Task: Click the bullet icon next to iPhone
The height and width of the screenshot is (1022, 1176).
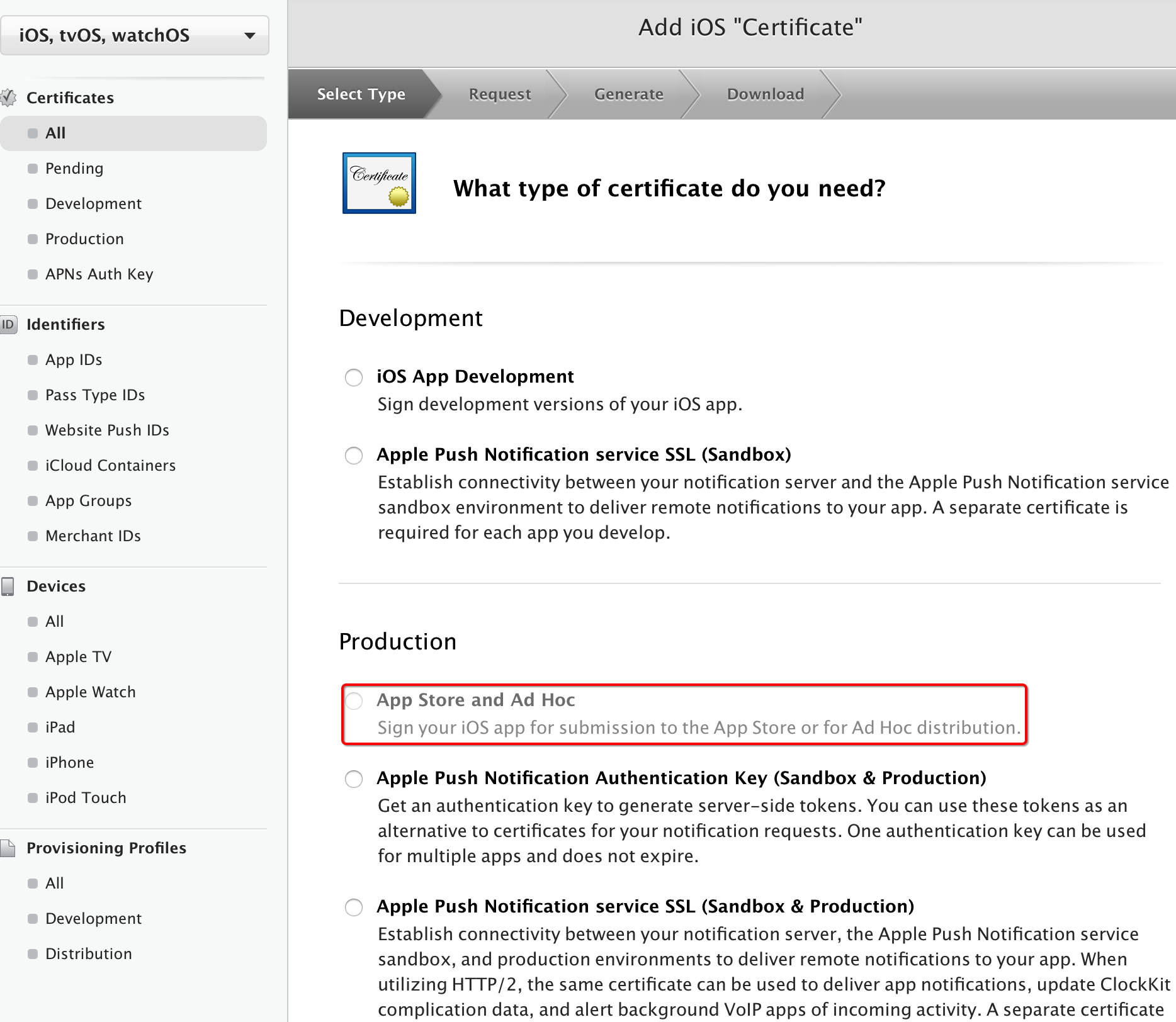Action: tap(33, 762)
